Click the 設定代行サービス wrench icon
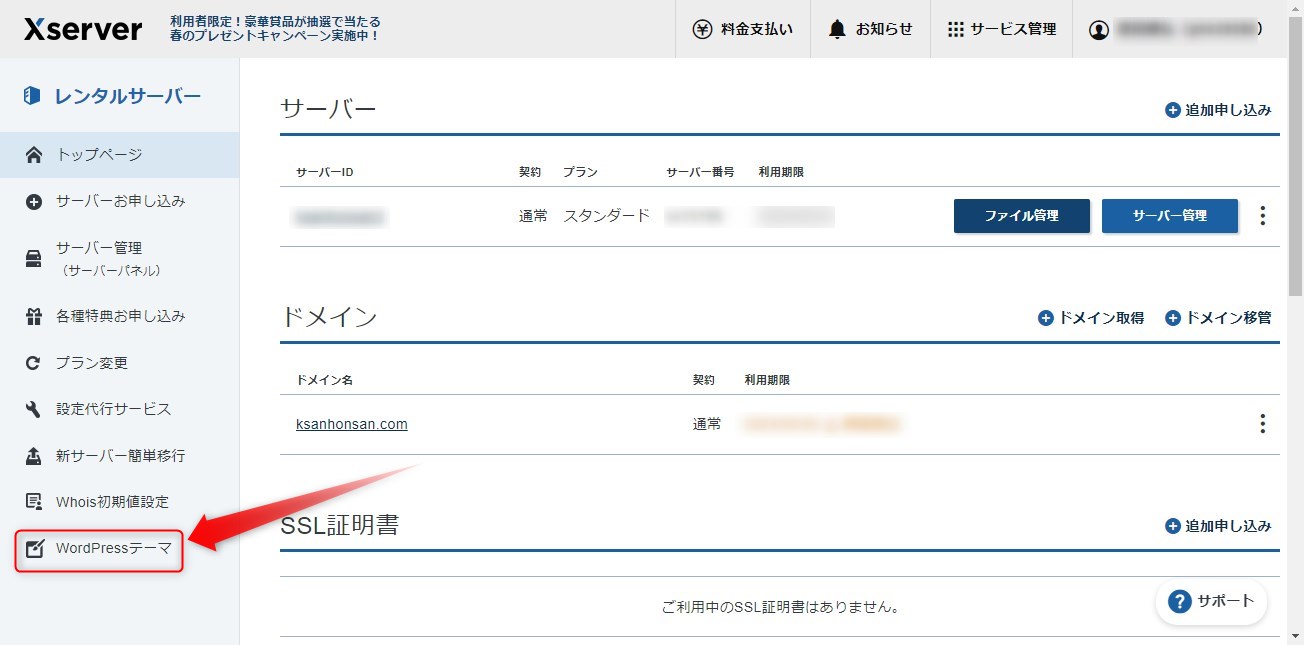 pyautogui.click(x=36, y=409)
